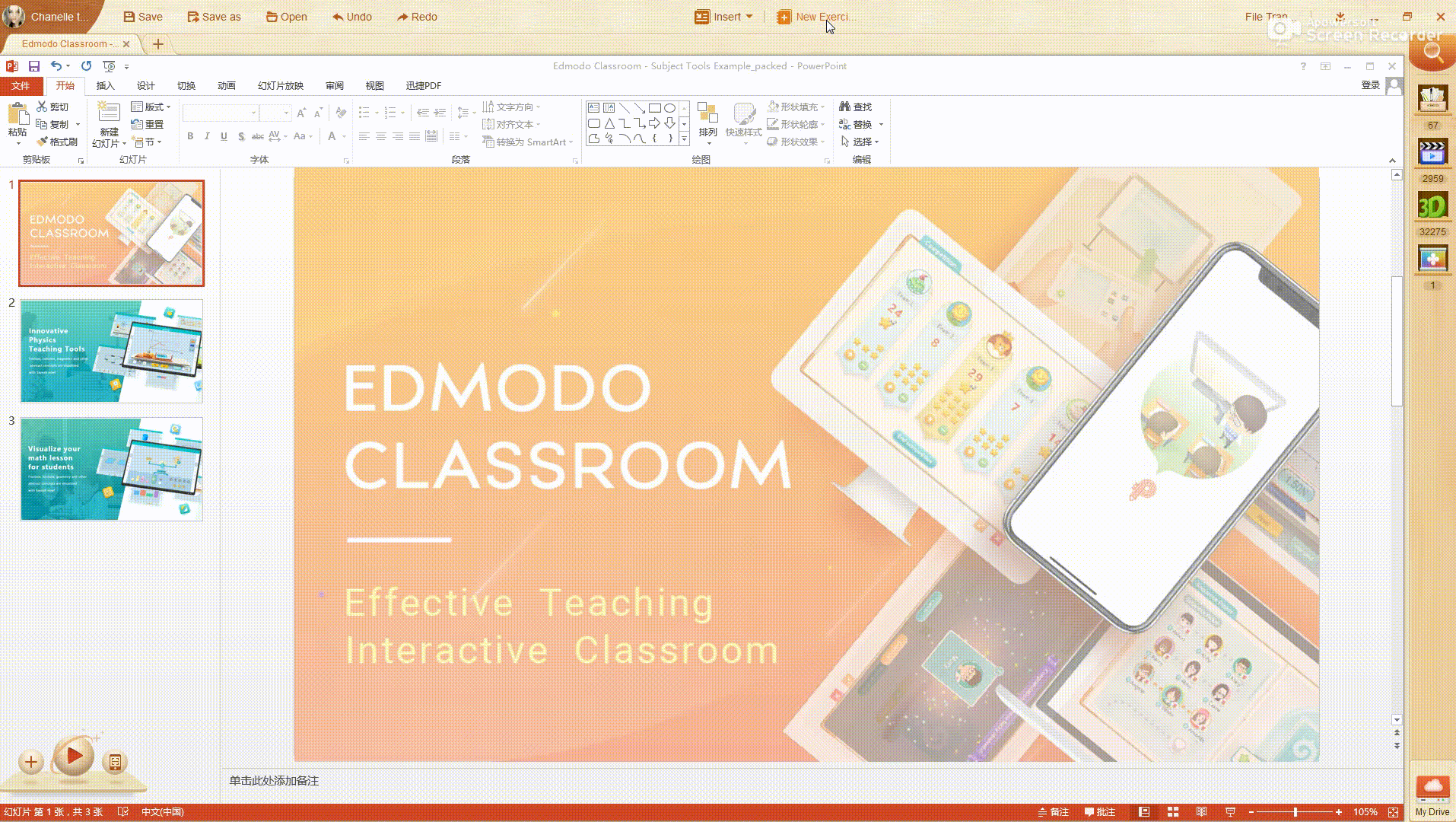This screenshot has width=1456, height=822.
Task: Toggle bold formatting
Action: tap(190, 136)
